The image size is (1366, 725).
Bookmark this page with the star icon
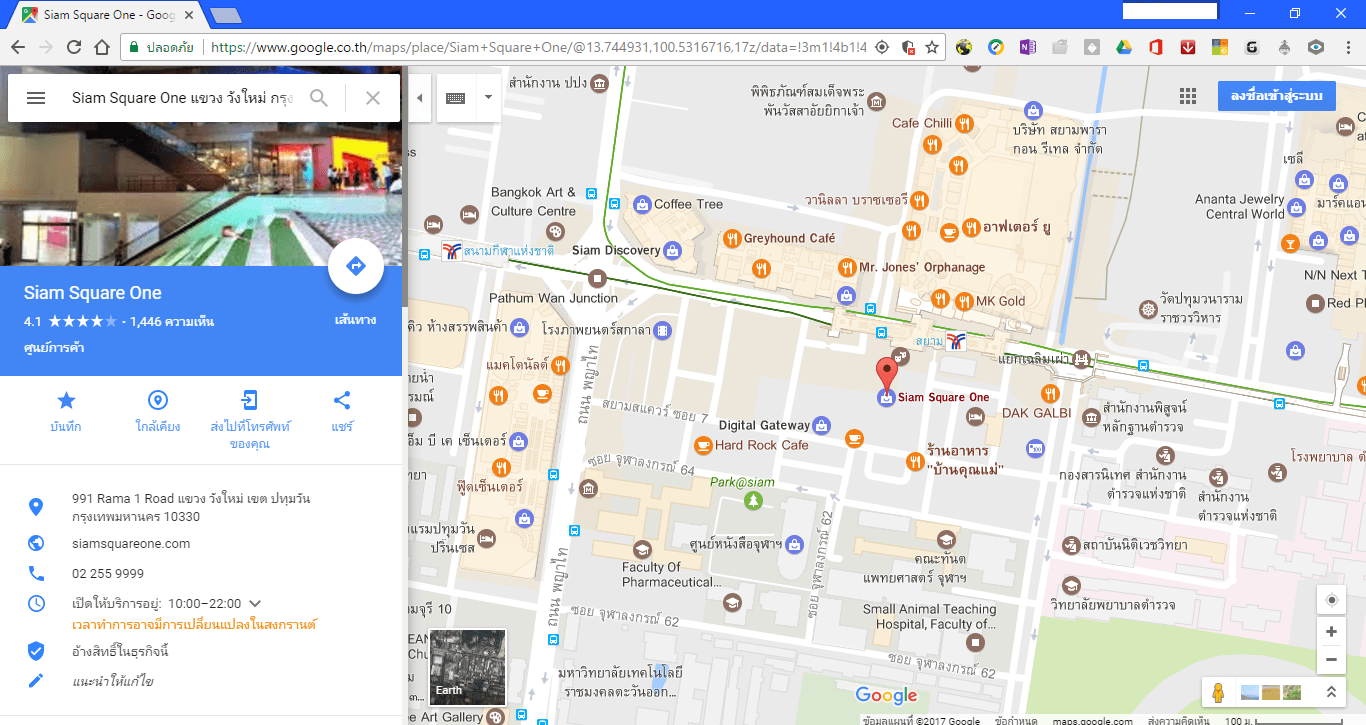click(x=932, y=47)
